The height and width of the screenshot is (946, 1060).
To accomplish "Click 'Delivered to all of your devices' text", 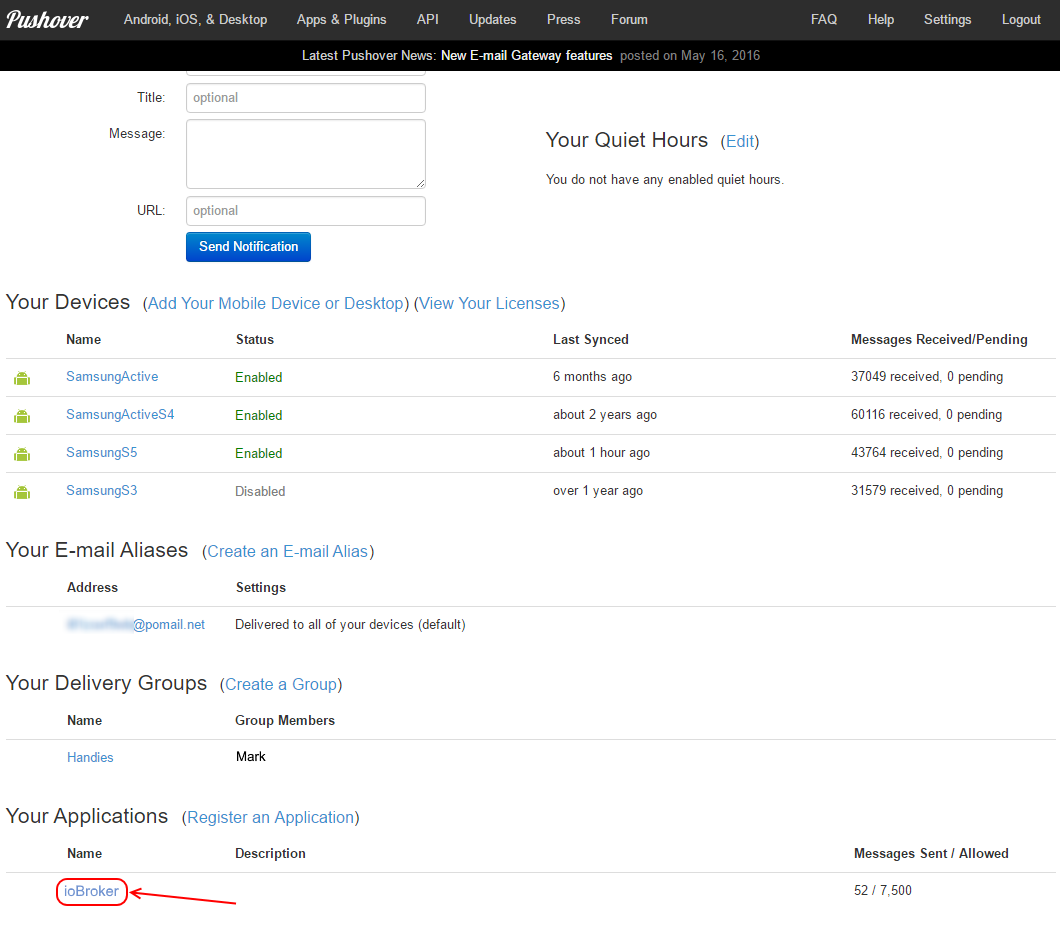I will [x=350, y=625].
